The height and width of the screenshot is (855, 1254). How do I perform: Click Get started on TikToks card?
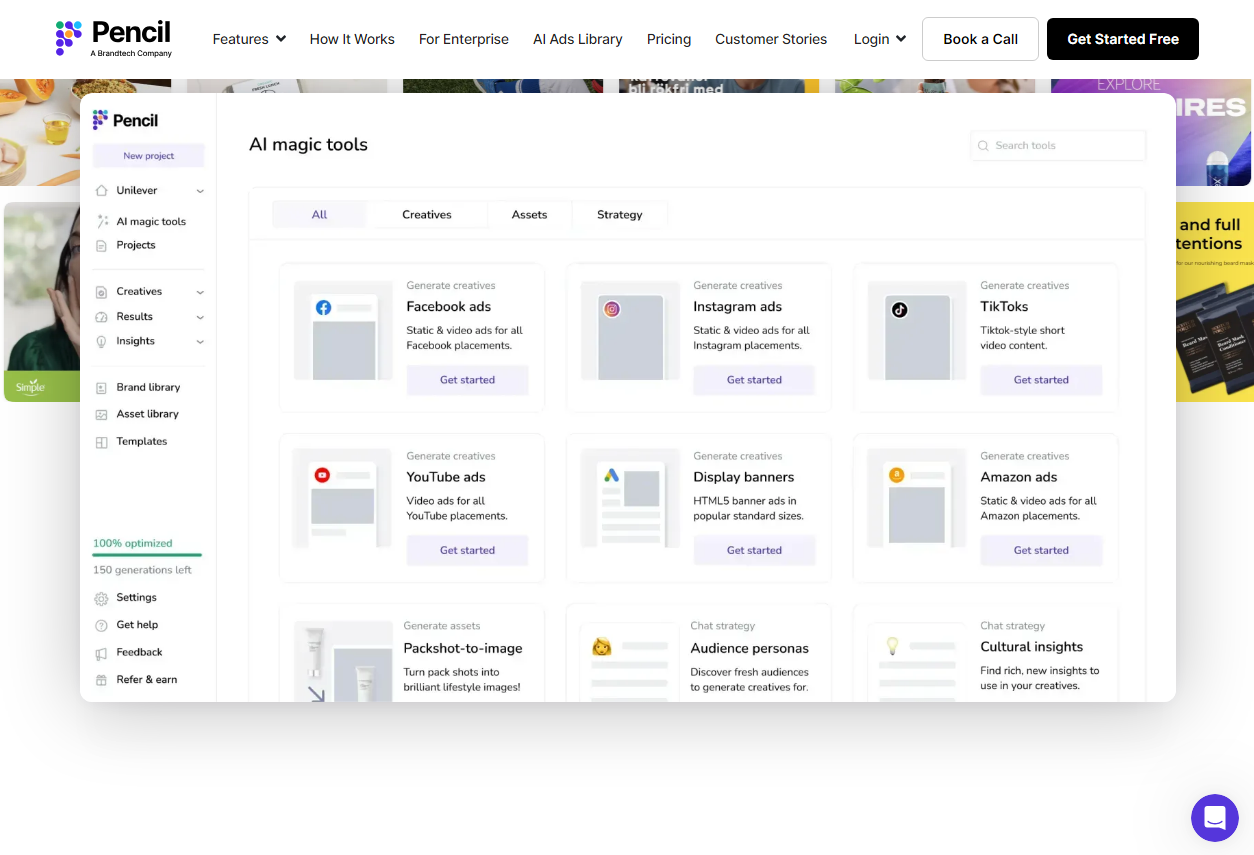1041,380
